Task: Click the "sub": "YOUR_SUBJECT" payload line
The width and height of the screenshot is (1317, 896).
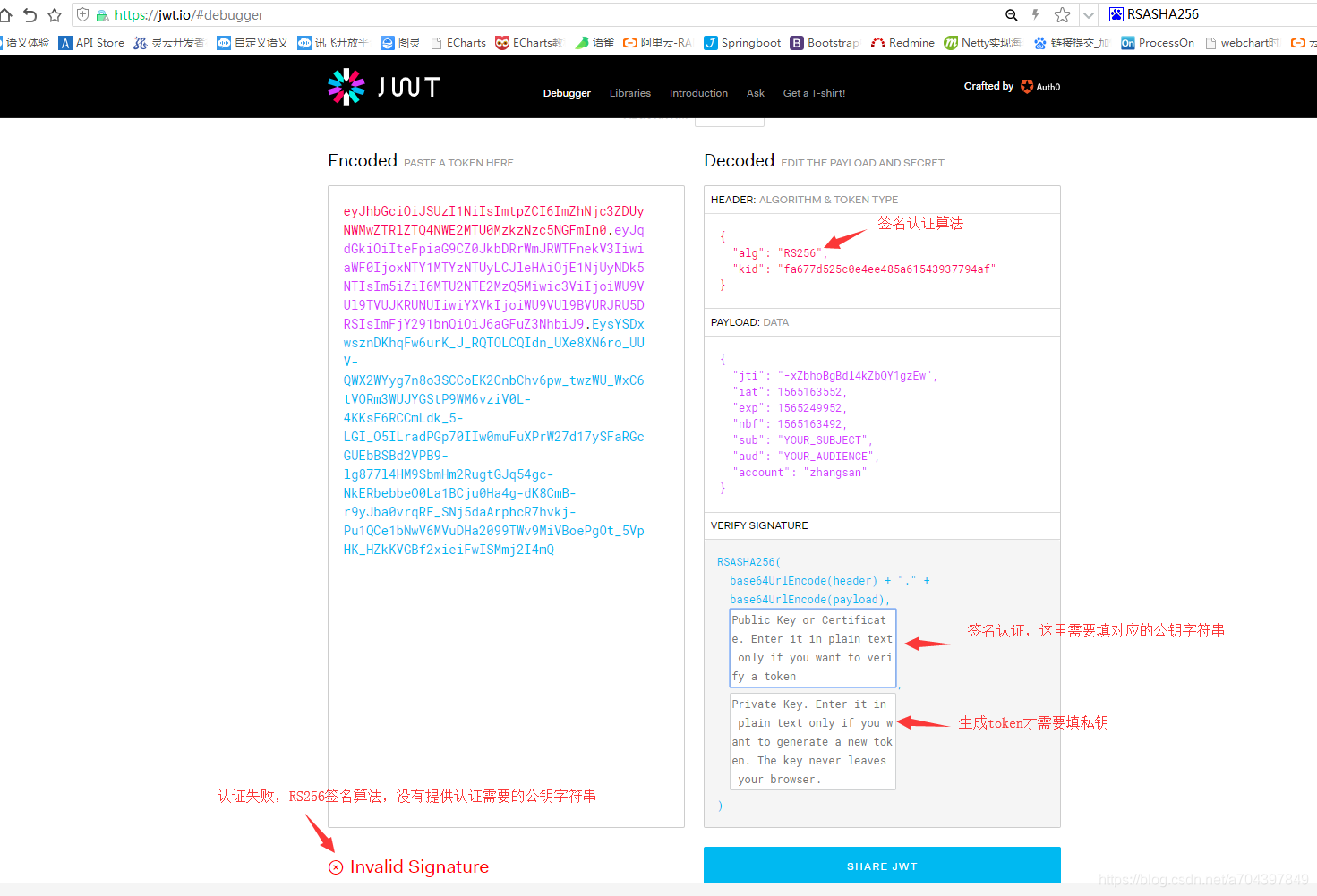Action: (802, 440)
